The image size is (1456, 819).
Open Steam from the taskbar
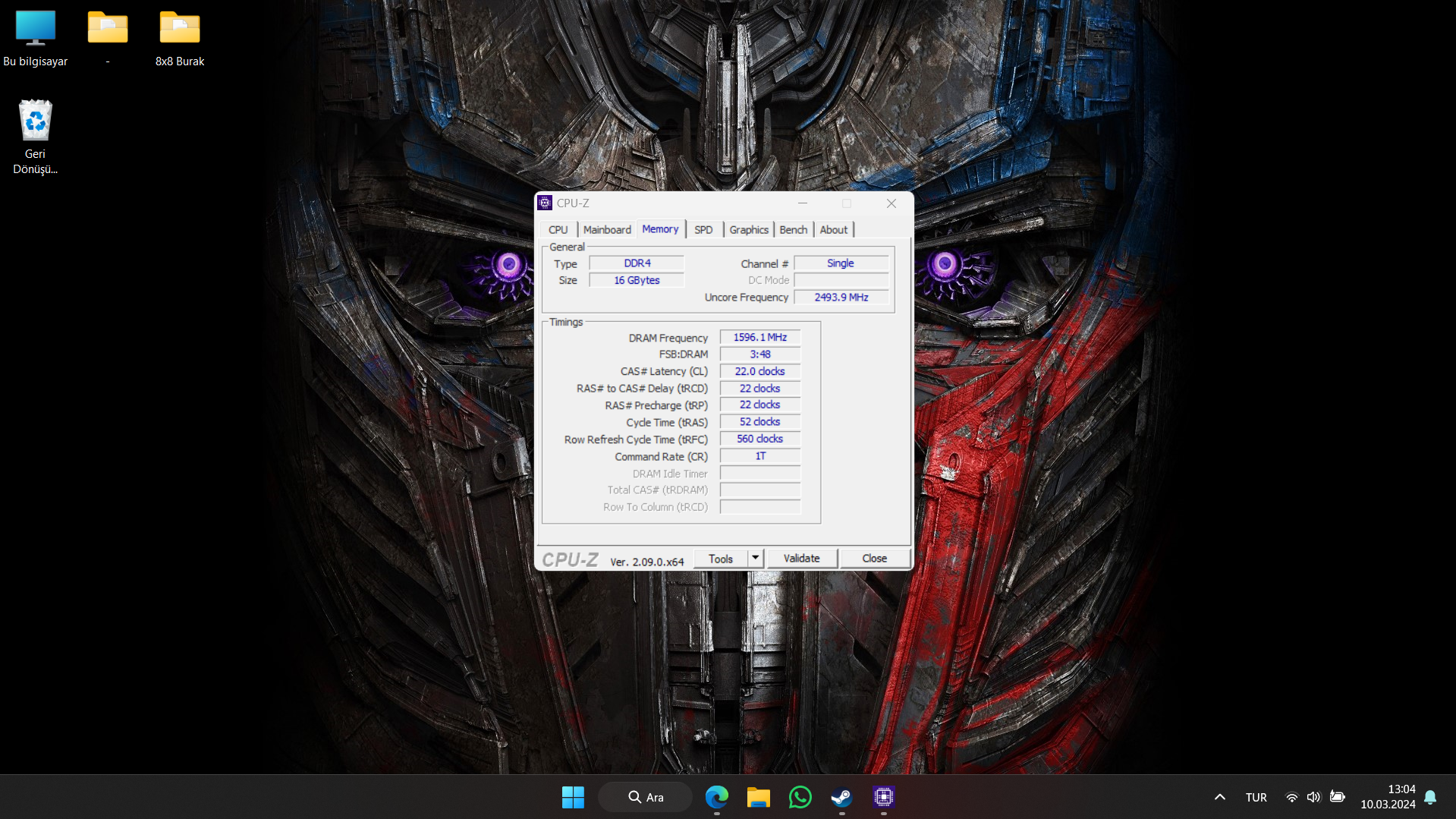tap(841, 797)
